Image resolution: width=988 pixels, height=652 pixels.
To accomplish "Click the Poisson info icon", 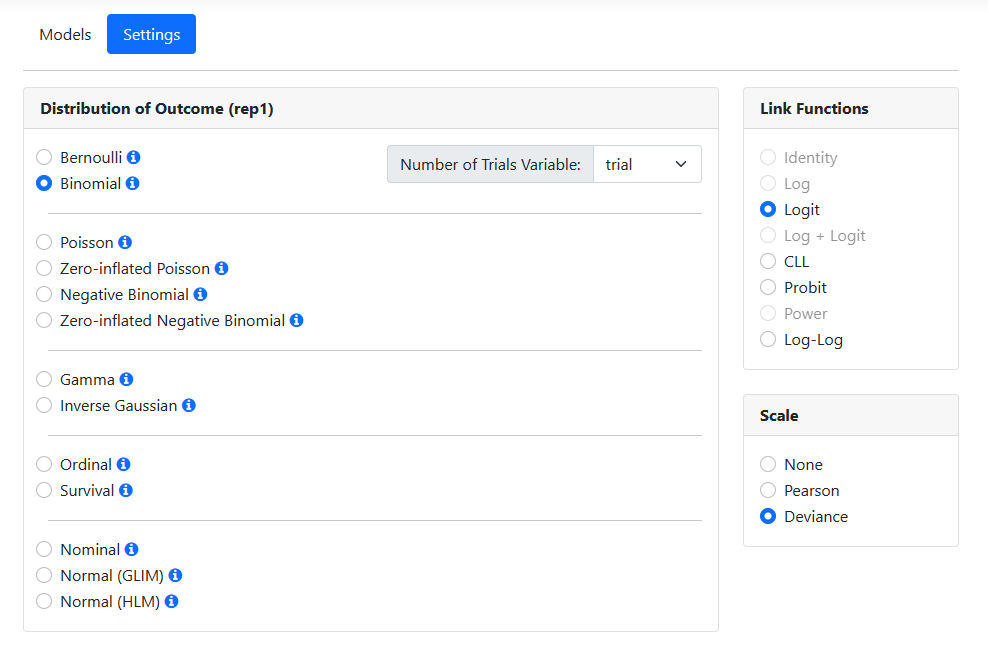I will pyautogui.click(x=125, y=243).
